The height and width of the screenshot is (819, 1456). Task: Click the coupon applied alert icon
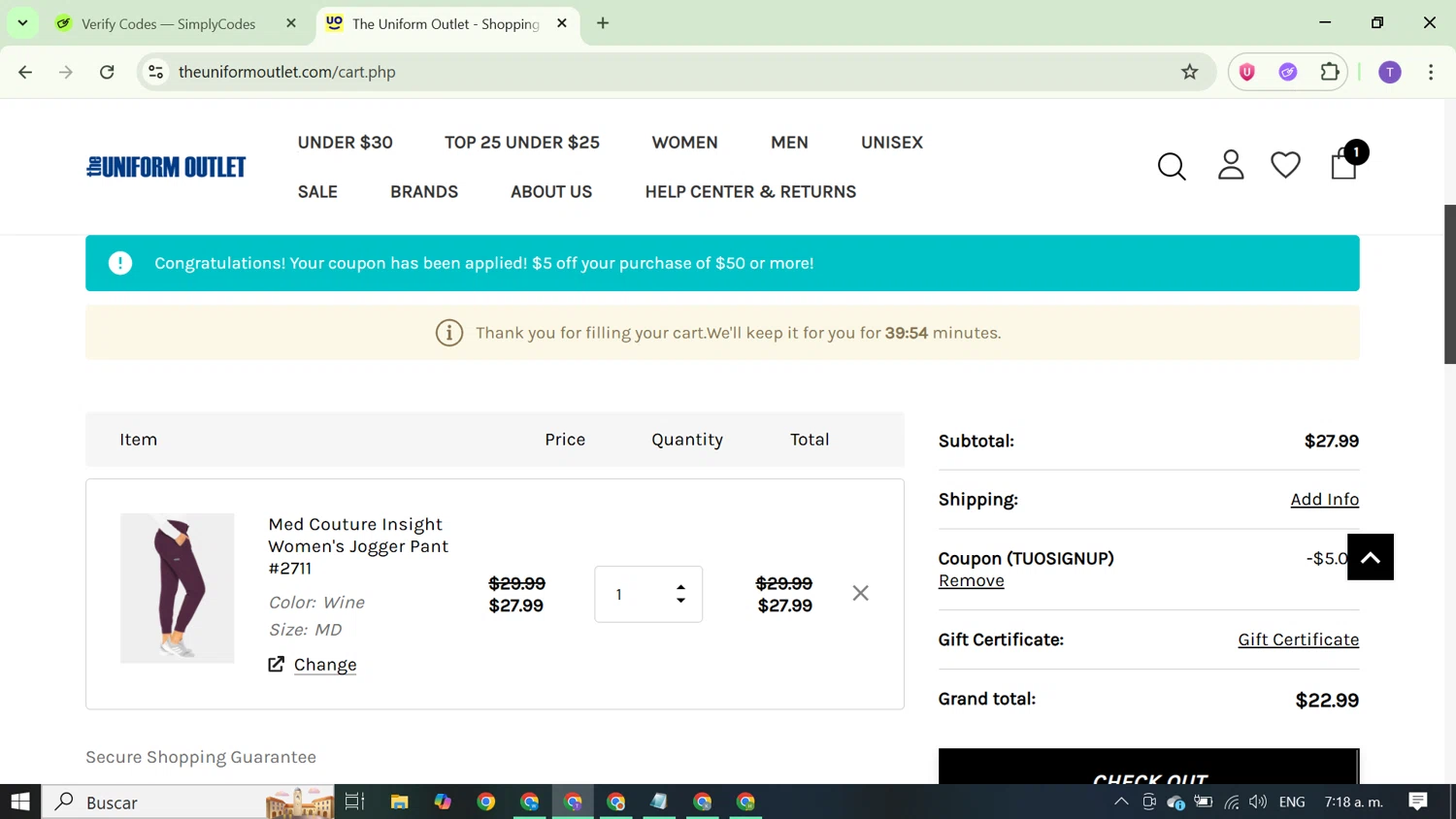(x=120, y=263)
